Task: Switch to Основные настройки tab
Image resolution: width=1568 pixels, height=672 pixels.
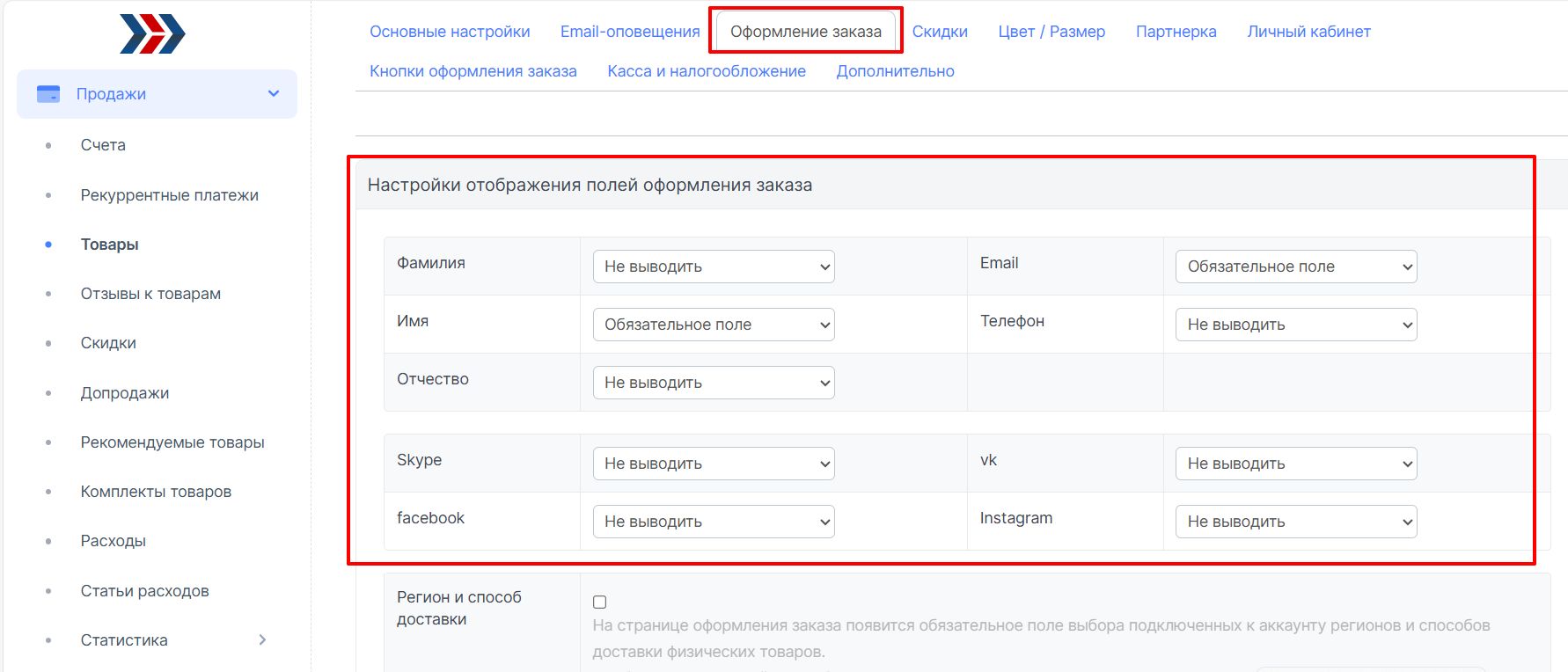Action: point(450,32)
